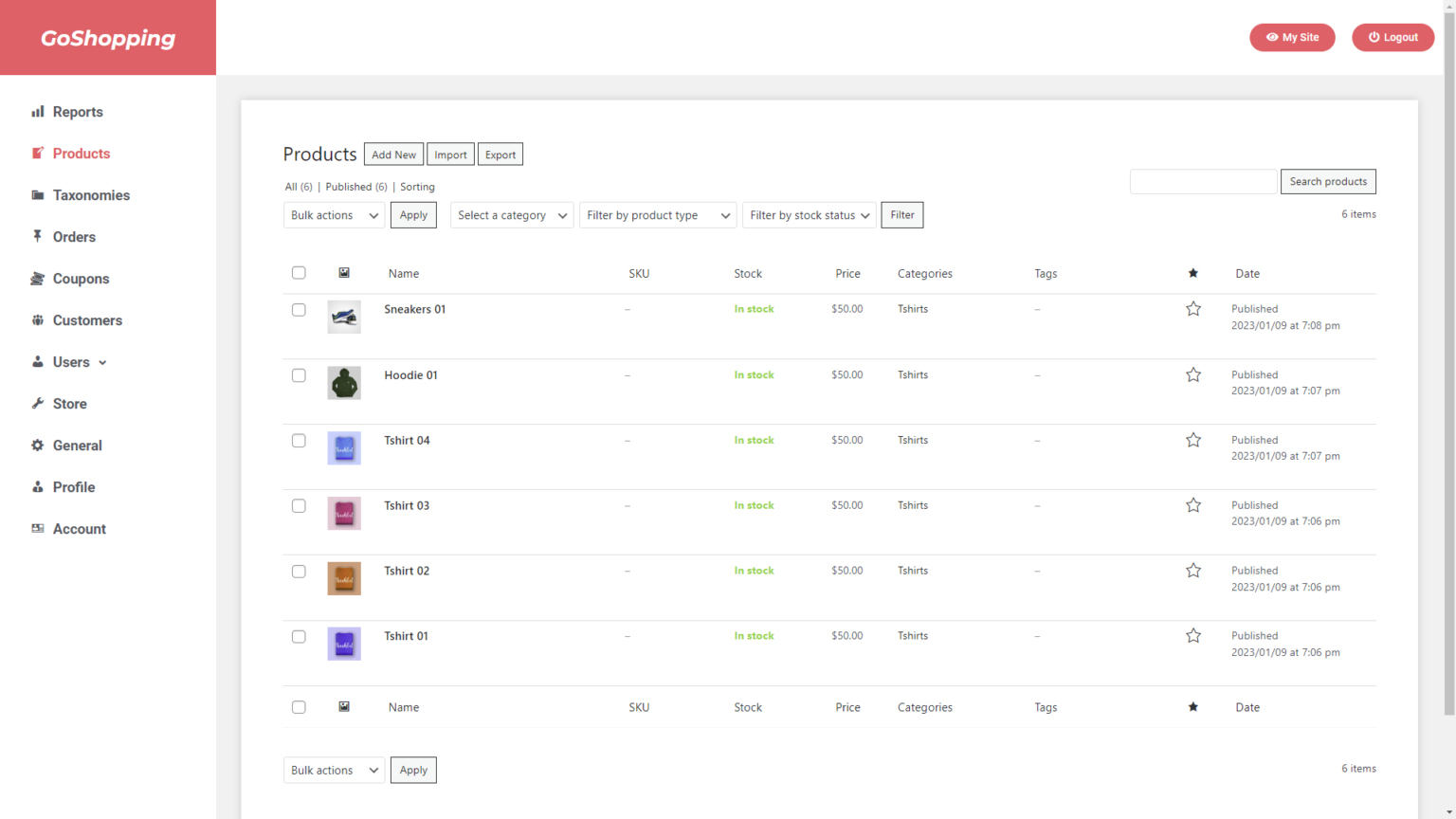The width and height of the screenshot is (1456, 819).
Task: Check the select-all products checkbox
Action: tap(299, 272)
